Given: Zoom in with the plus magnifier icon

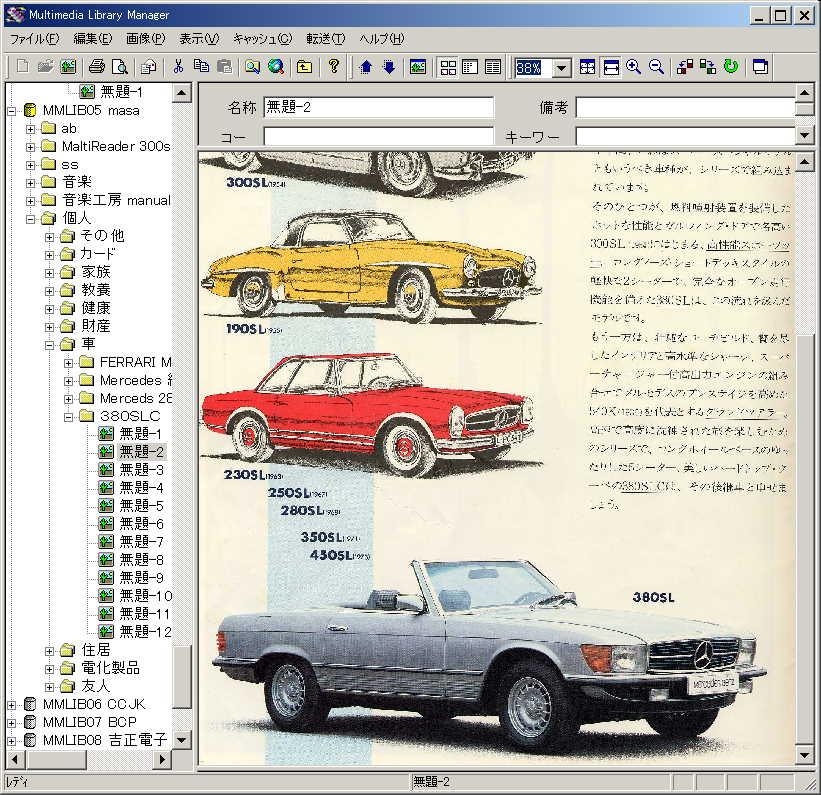Looking at the screenshot, I should tap(634, 67).
